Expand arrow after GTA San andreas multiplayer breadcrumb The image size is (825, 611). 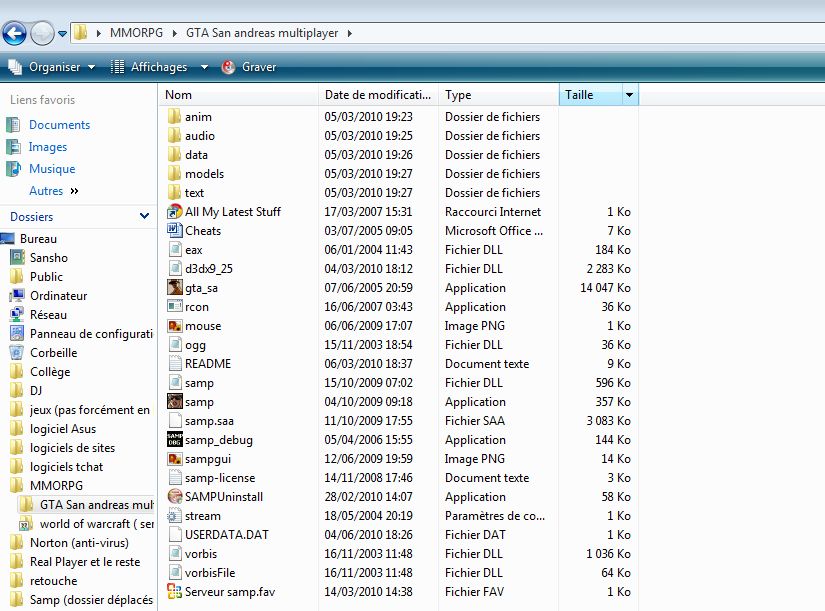349,33
